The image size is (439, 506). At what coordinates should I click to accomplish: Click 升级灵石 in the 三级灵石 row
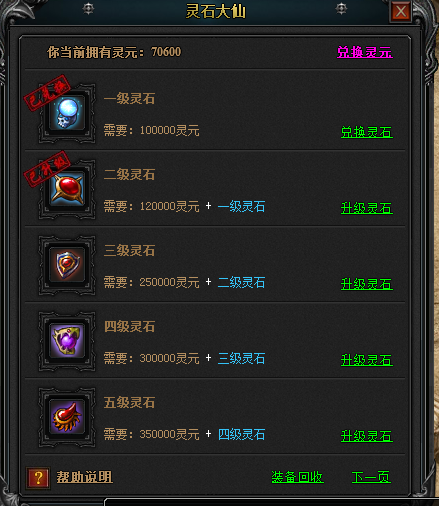click(367, 284)
